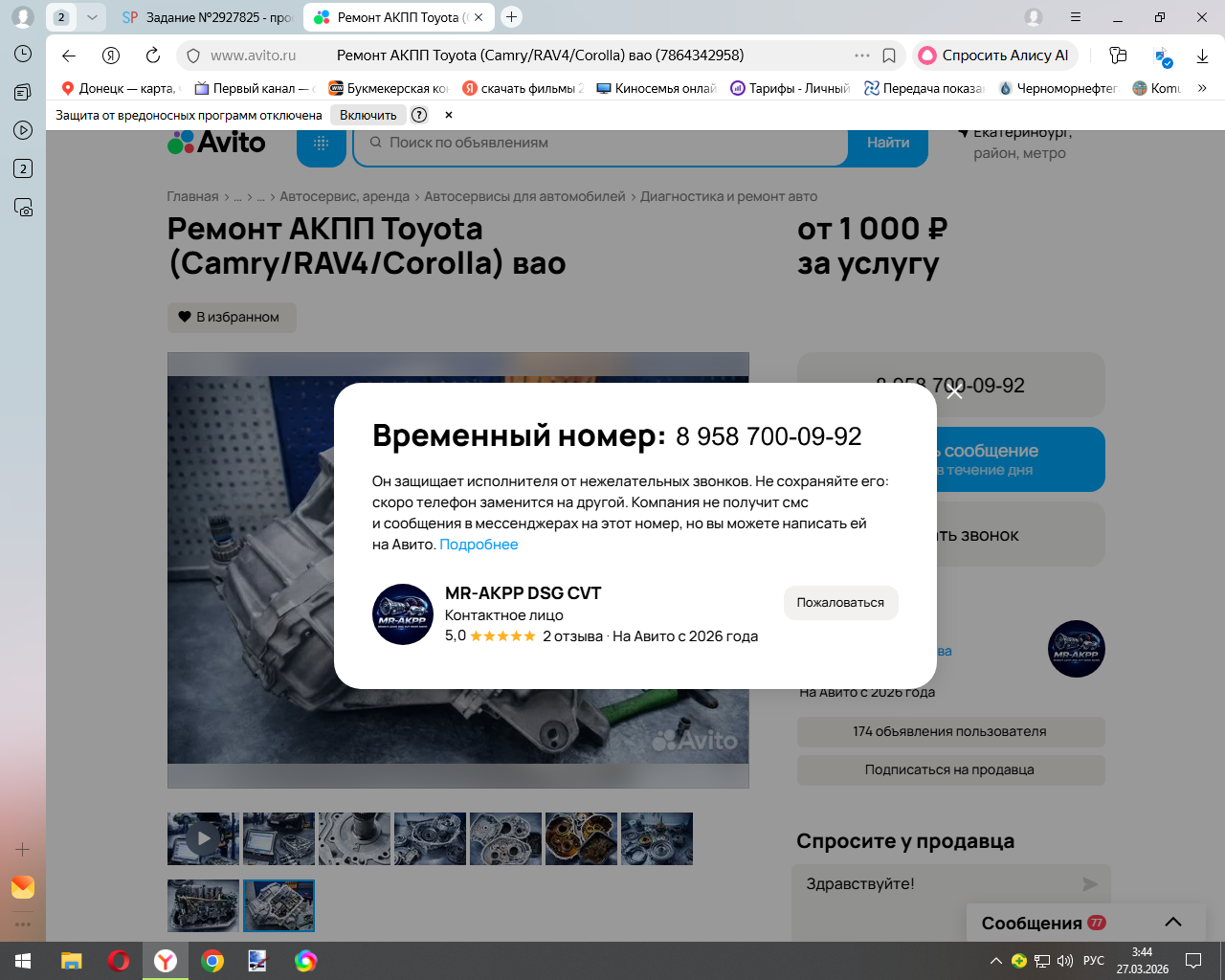Viewport: 1225px width, 980px height.
Task: Open the Диагностика и ремонт авто breadcrumb
Action: point(728,196)
